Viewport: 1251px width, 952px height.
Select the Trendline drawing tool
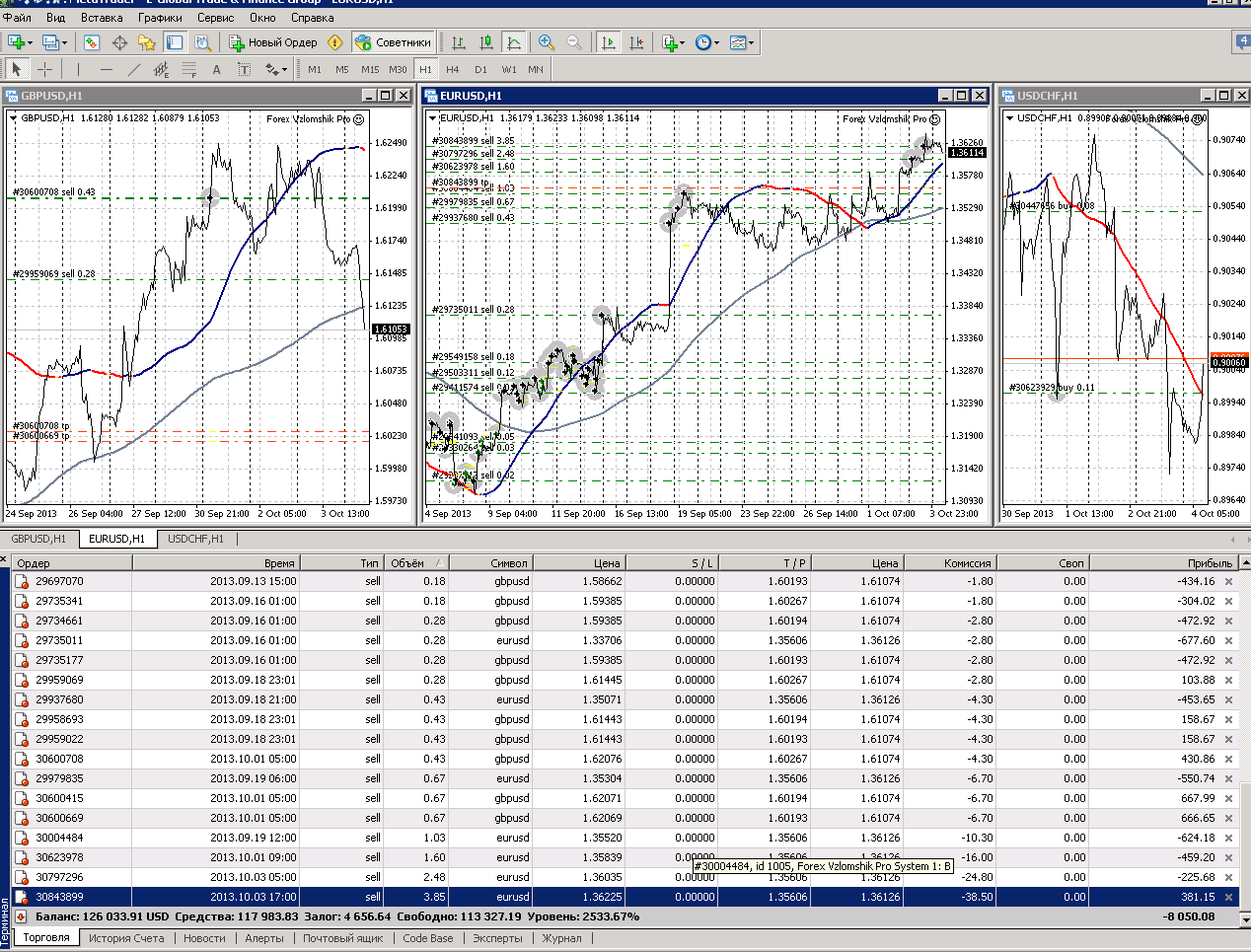click(x=133, y=69)
